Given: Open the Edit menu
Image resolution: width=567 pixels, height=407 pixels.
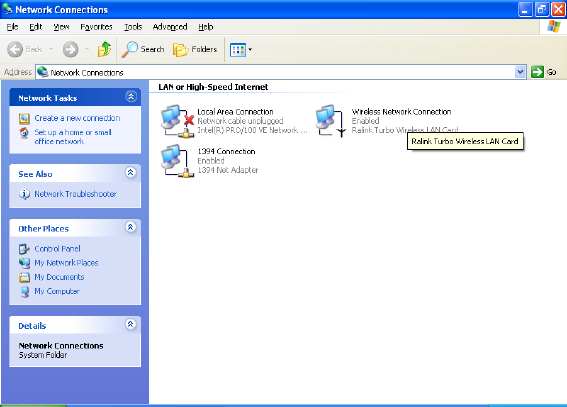Looking at the screenshot, I should (x=35, y=27).
